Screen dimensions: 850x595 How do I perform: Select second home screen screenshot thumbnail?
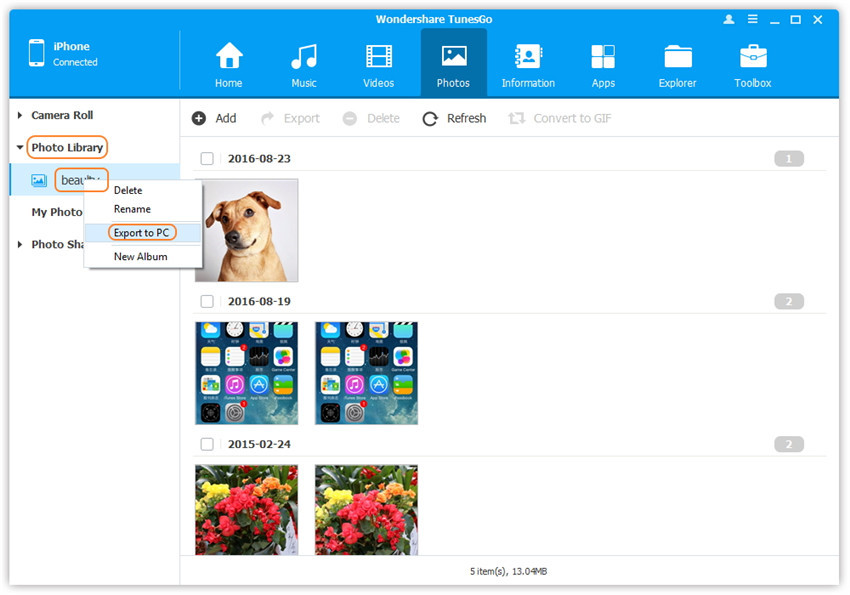pos(366,373)
